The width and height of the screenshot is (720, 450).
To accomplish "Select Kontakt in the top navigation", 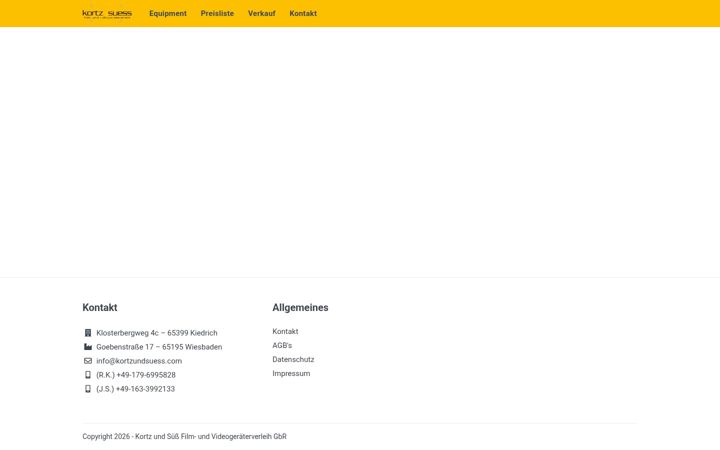I will (x=303, y=14).
